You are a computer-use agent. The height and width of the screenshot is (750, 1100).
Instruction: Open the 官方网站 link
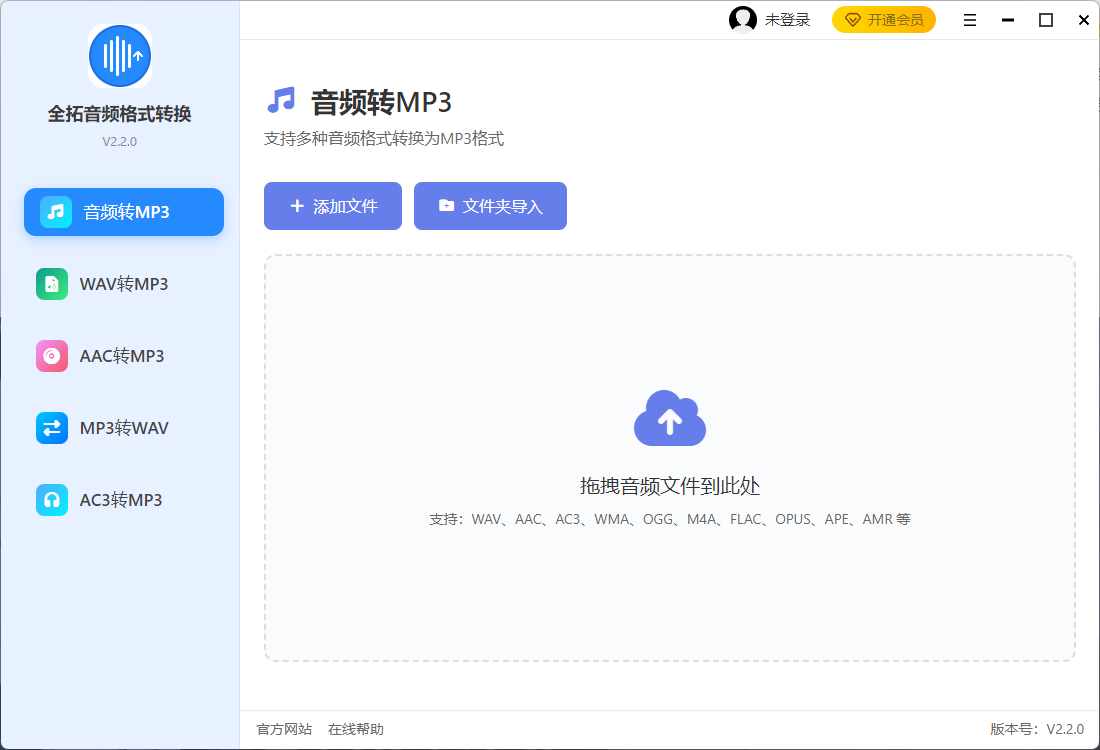[284, 729]
